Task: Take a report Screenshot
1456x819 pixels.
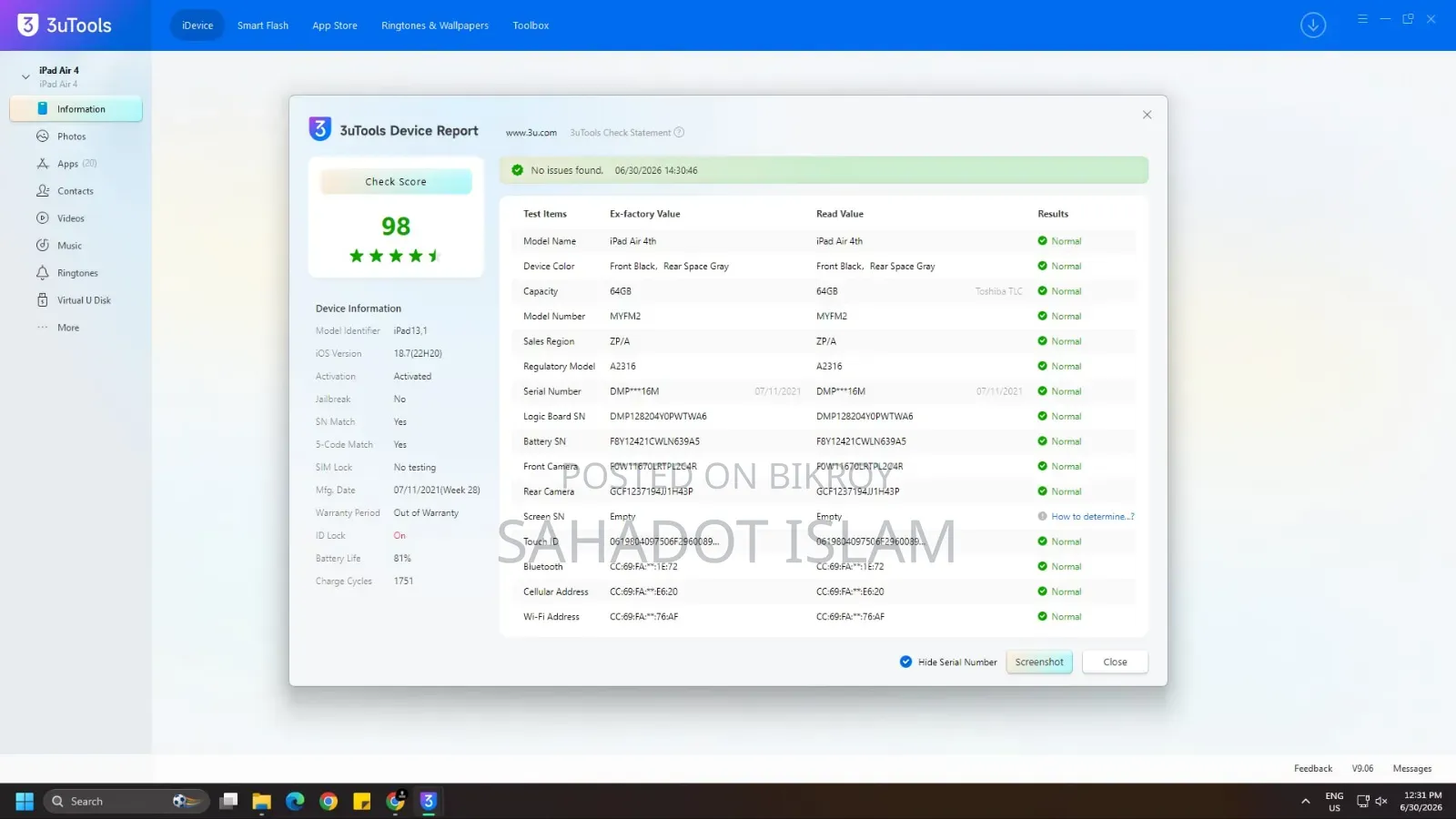Action: 1039,662
